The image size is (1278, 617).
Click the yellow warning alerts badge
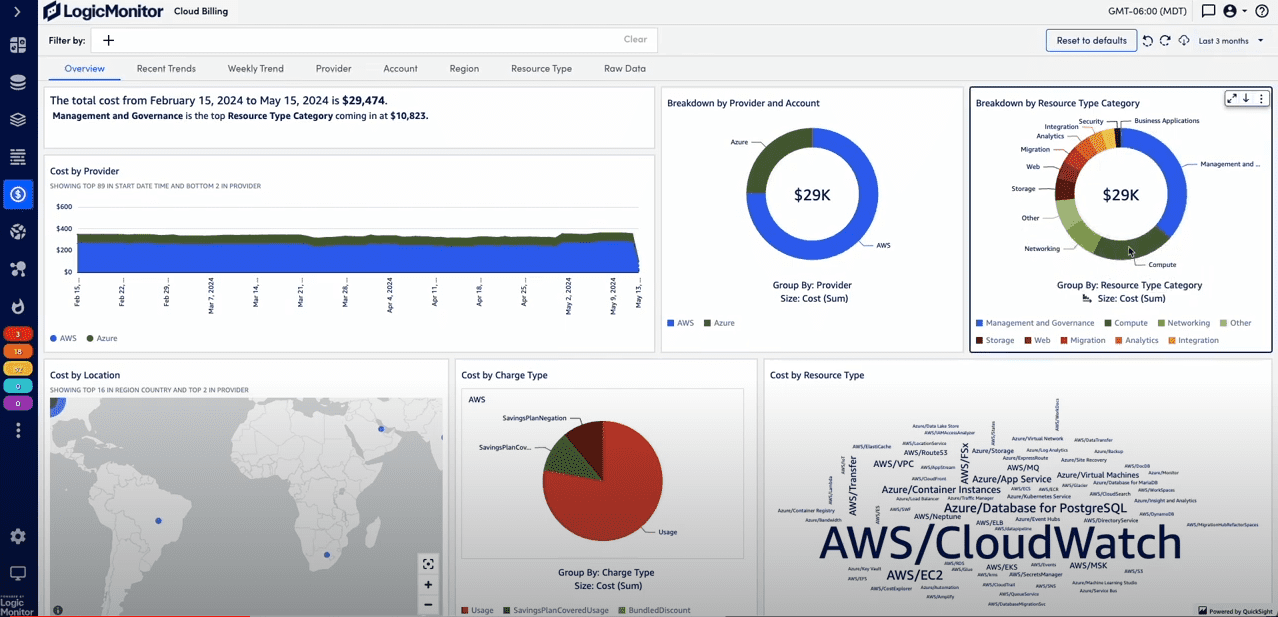point(18,369)
